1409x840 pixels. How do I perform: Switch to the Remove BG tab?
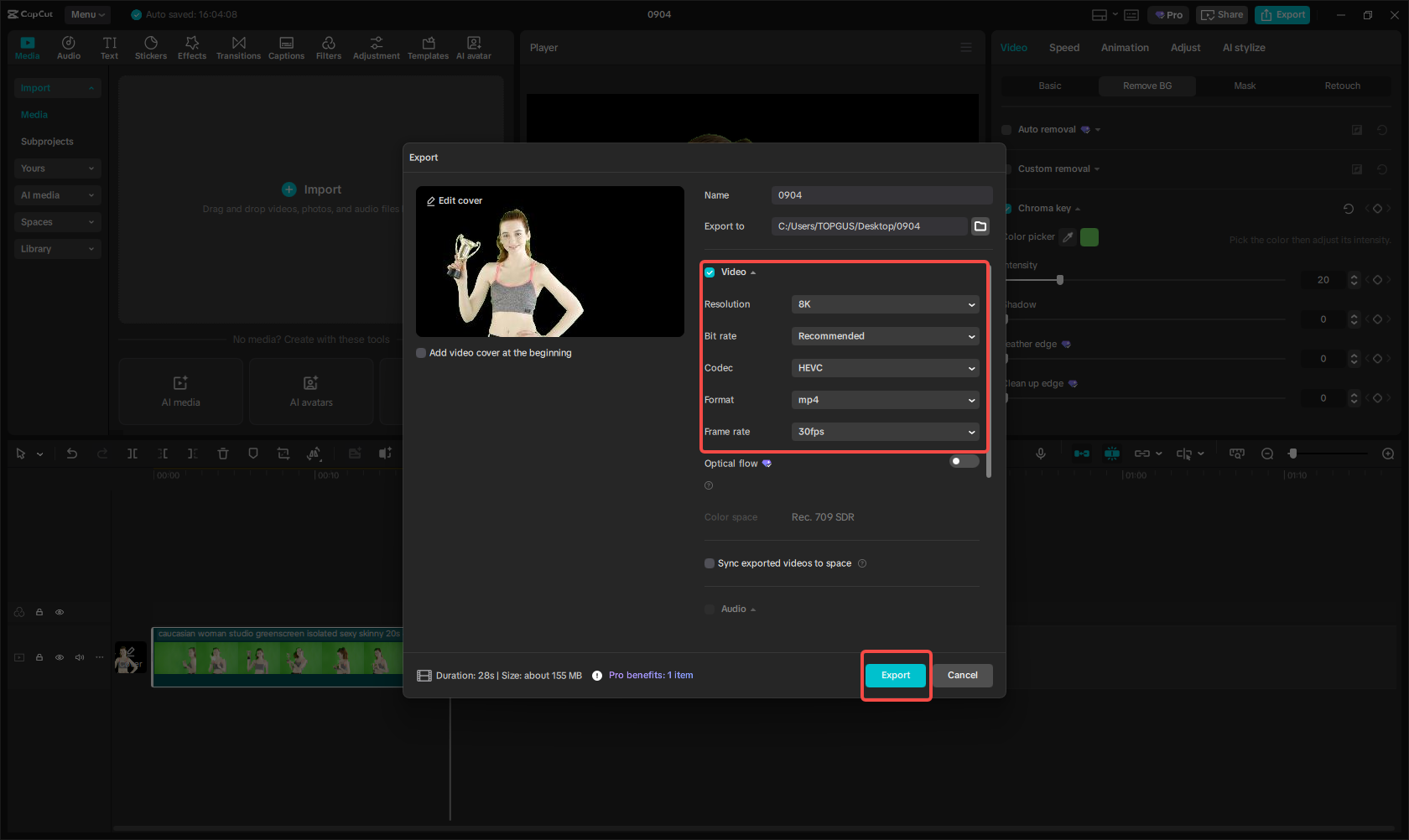point(1146,86)
